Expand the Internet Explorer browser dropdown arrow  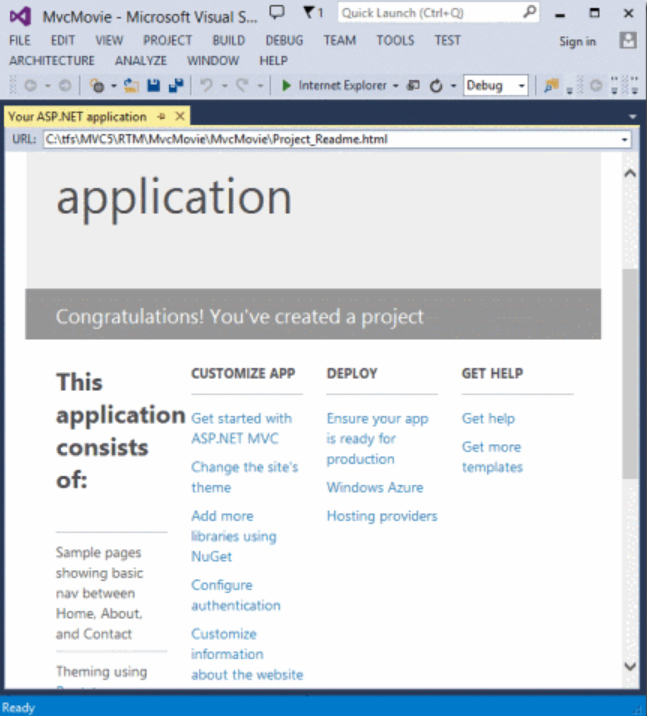click(396, 86)
